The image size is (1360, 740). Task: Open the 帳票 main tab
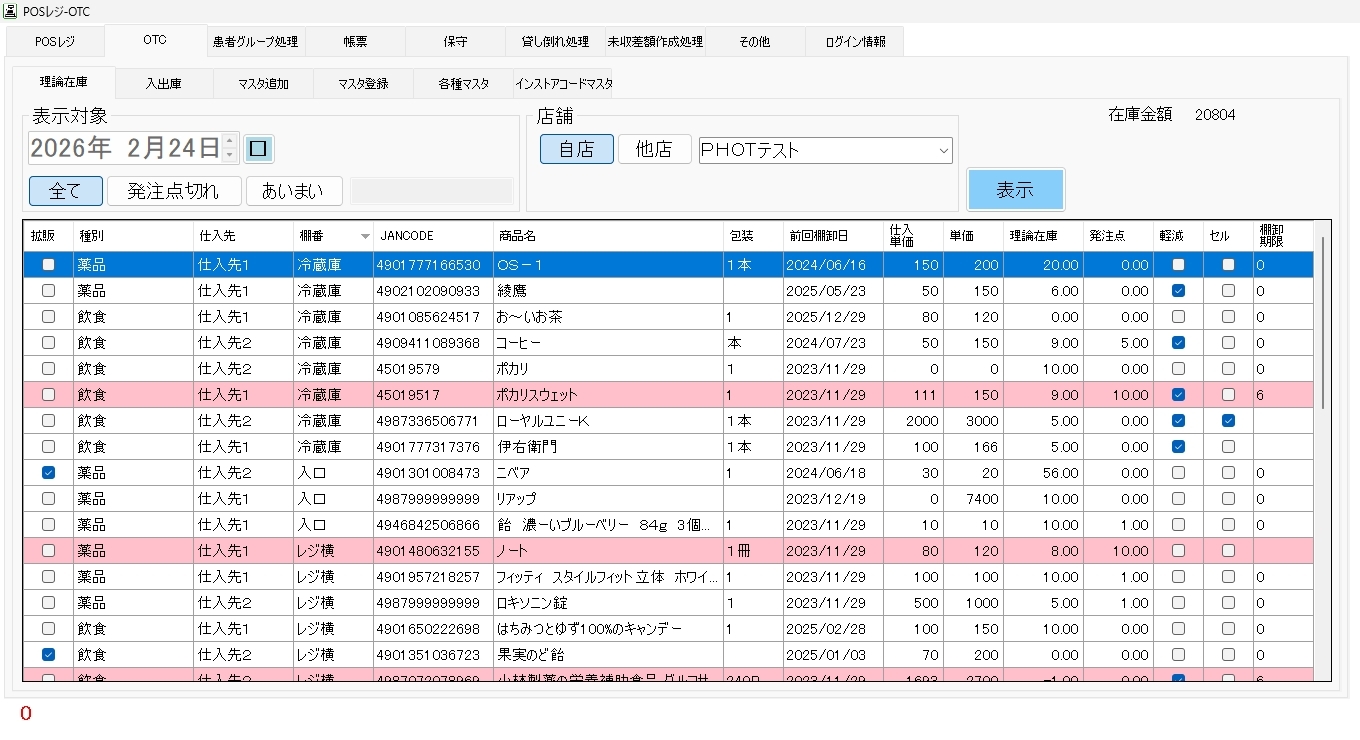tap(355, 42)
